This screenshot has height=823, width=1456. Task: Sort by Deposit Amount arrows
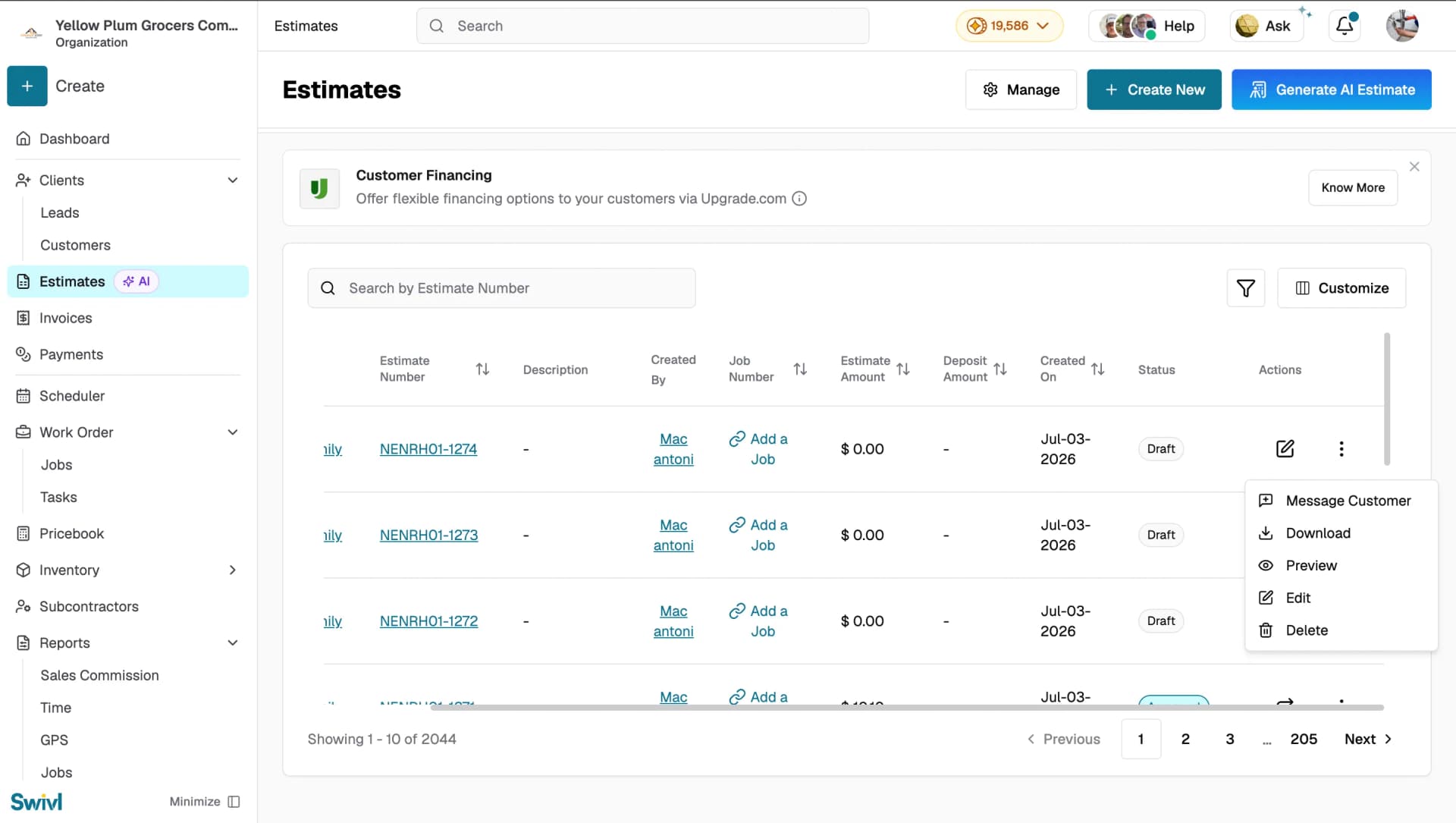click(1000, 369)
